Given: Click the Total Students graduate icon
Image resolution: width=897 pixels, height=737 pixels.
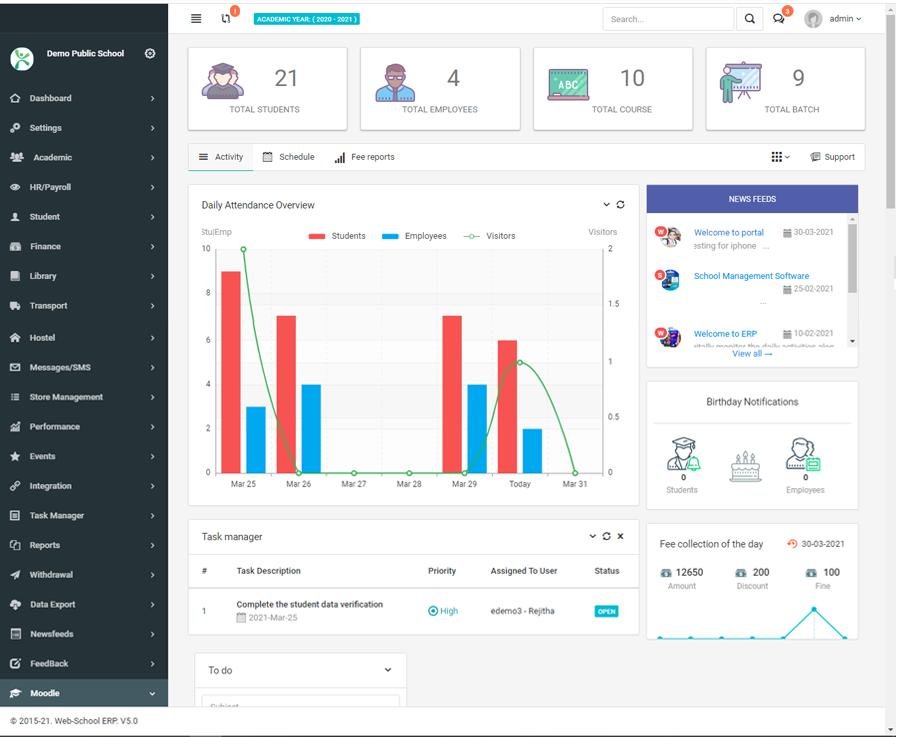Looking at the screenshot, I should click(x=222, y=82).
